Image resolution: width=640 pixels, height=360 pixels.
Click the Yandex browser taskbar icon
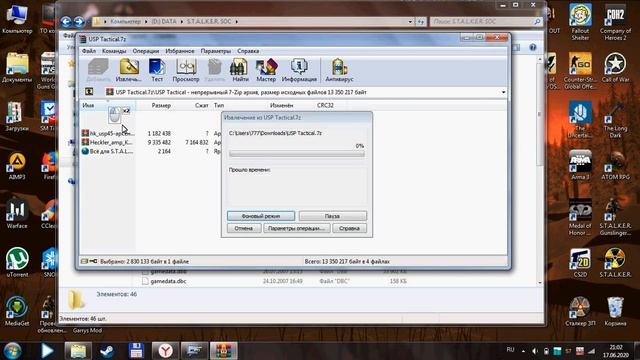[165, 351]
